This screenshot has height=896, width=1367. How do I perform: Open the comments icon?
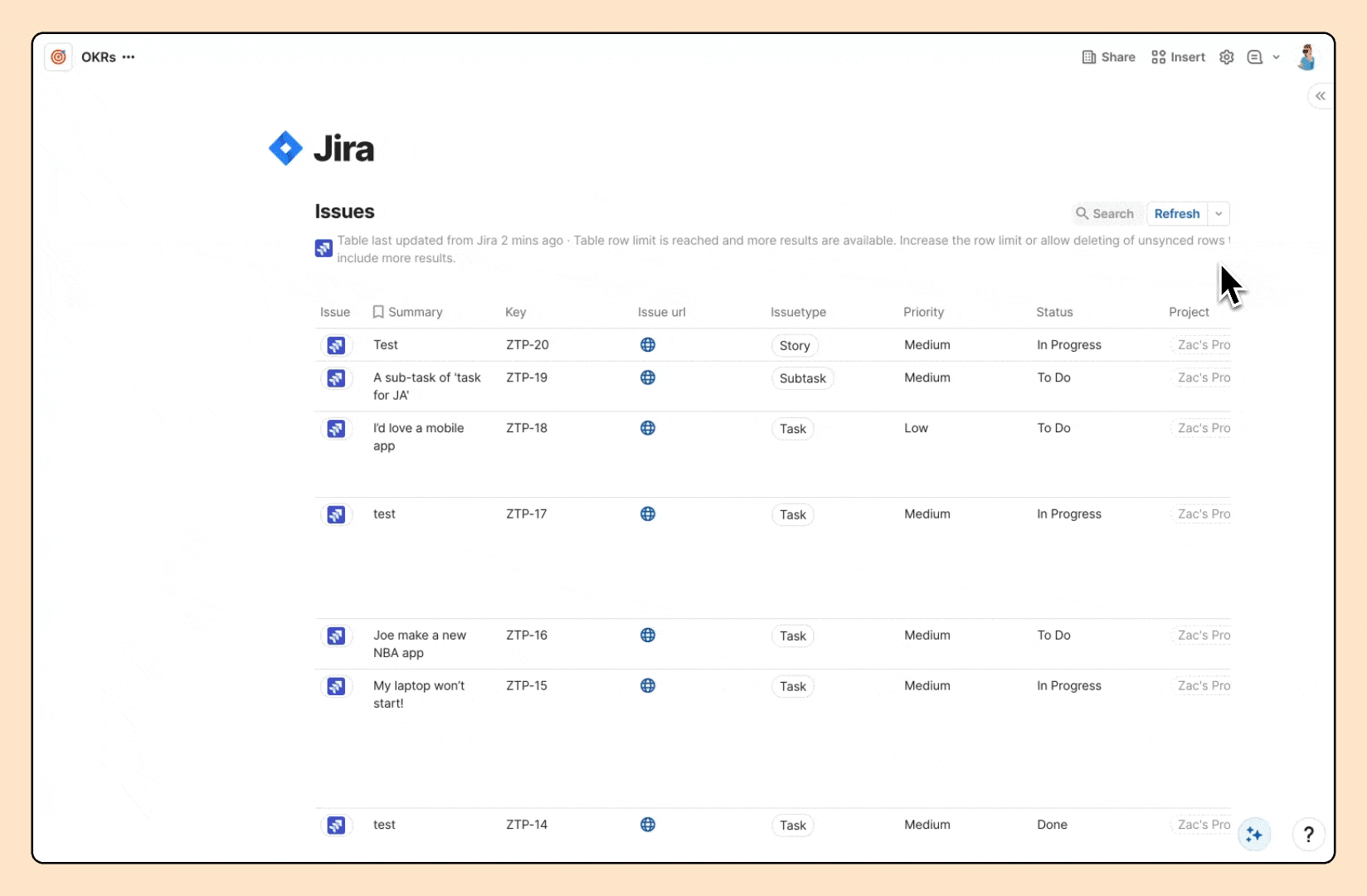tap(1255, 57)
